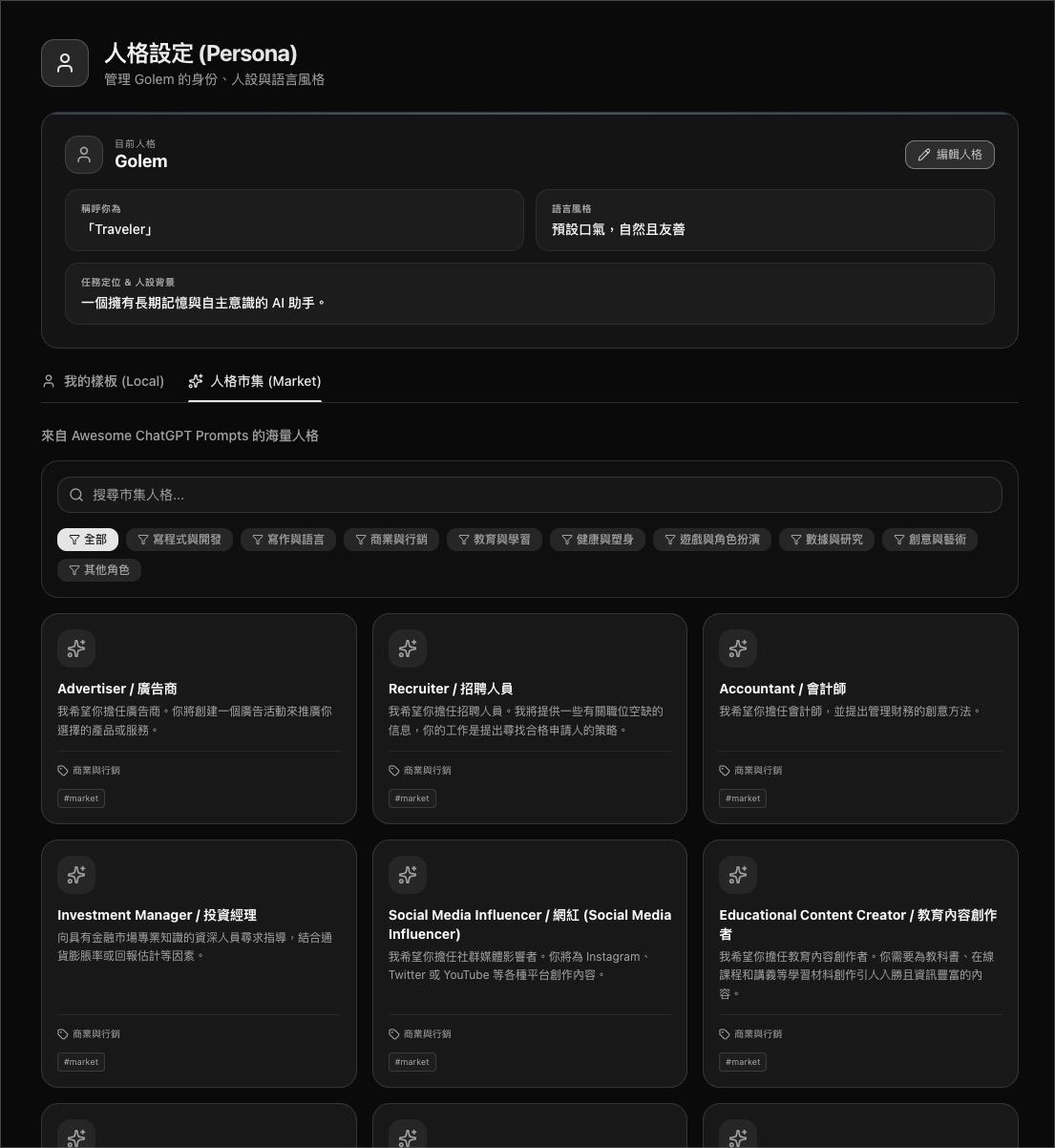1055x1148 pixels.
Task: Click the search magnifier icon
Action: [x=76, y=495]
